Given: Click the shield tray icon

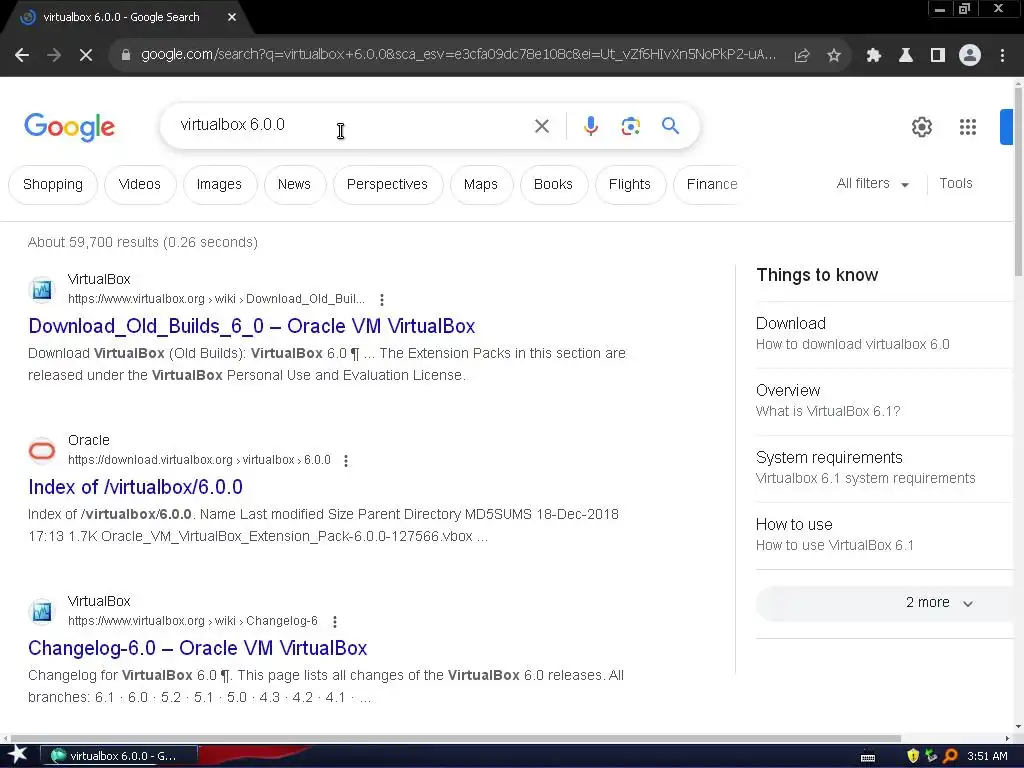Looking at the screenshot, I should coord(914,756).
